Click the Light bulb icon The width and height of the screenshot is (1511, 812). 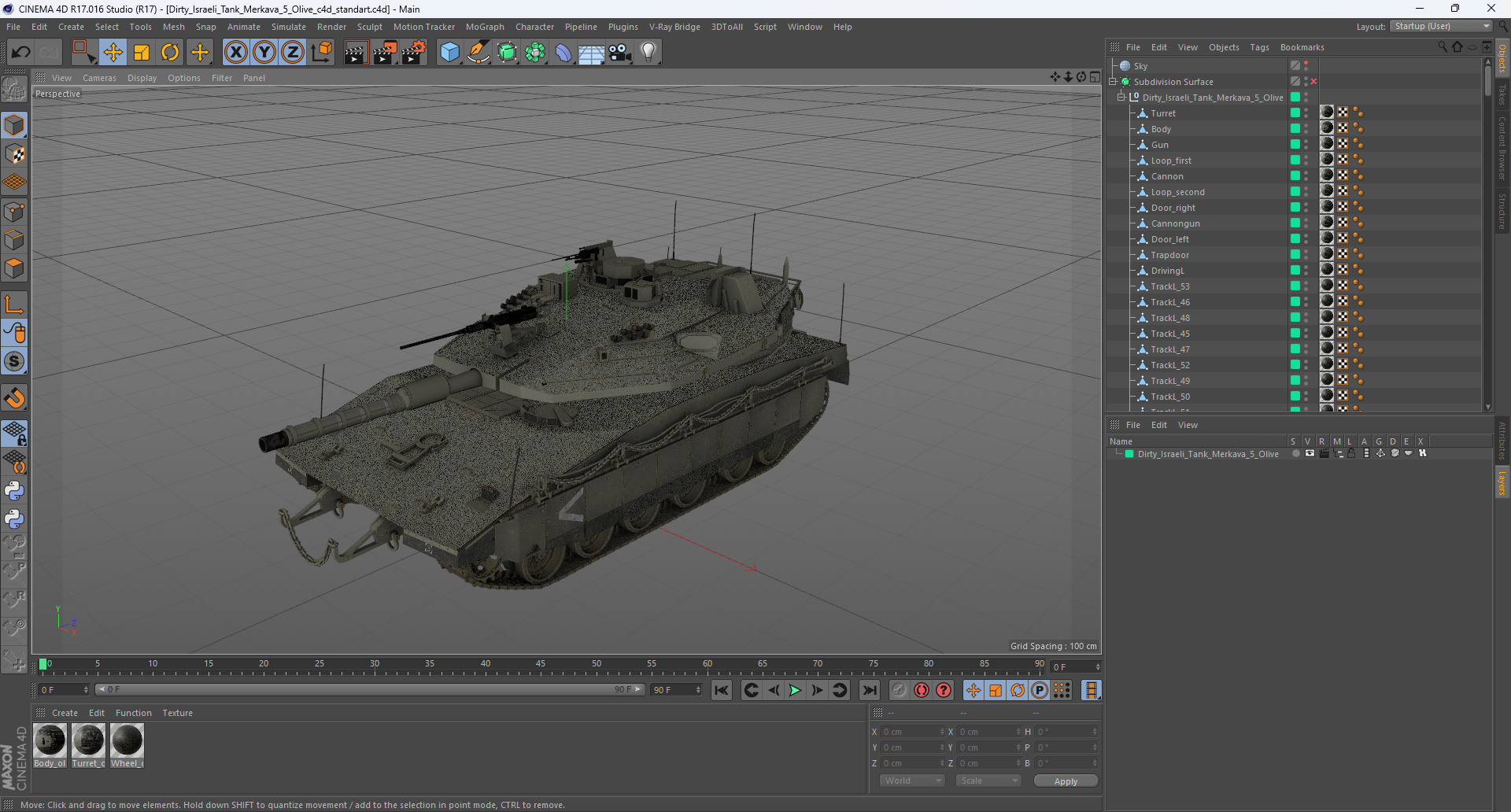(648, 53)
